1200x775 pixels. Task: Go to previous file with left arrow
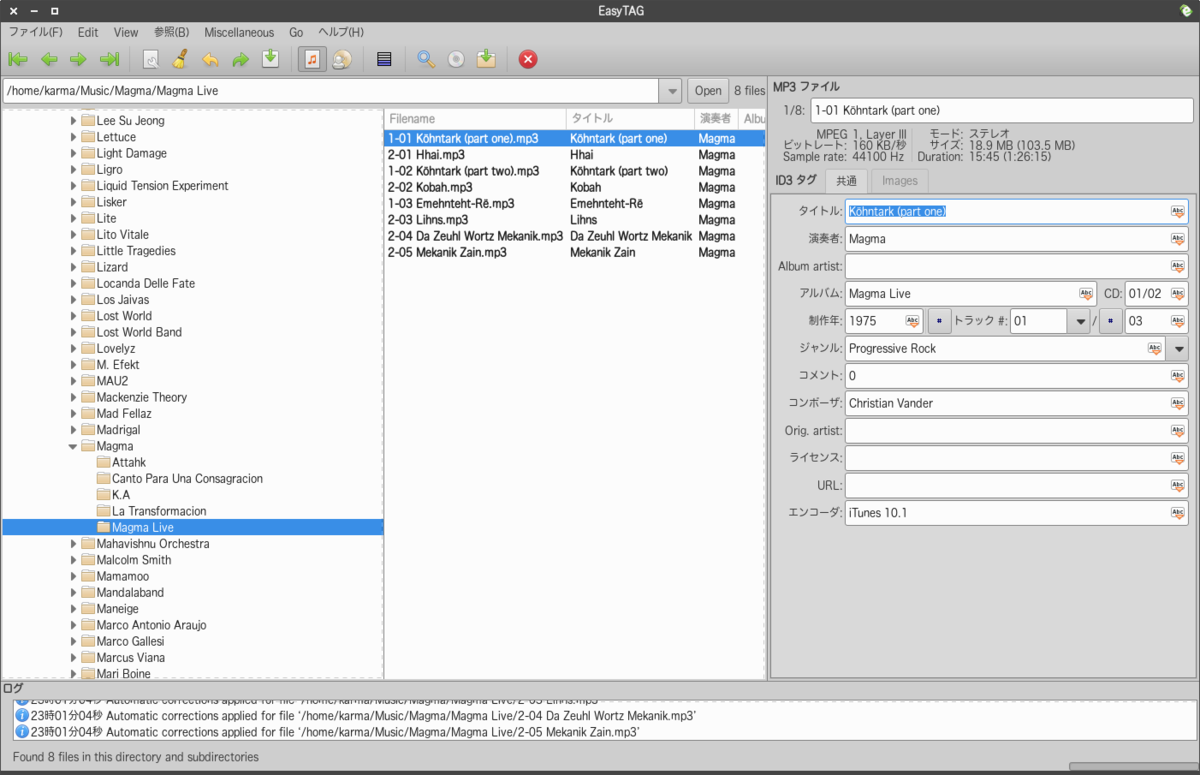(49, 59)
